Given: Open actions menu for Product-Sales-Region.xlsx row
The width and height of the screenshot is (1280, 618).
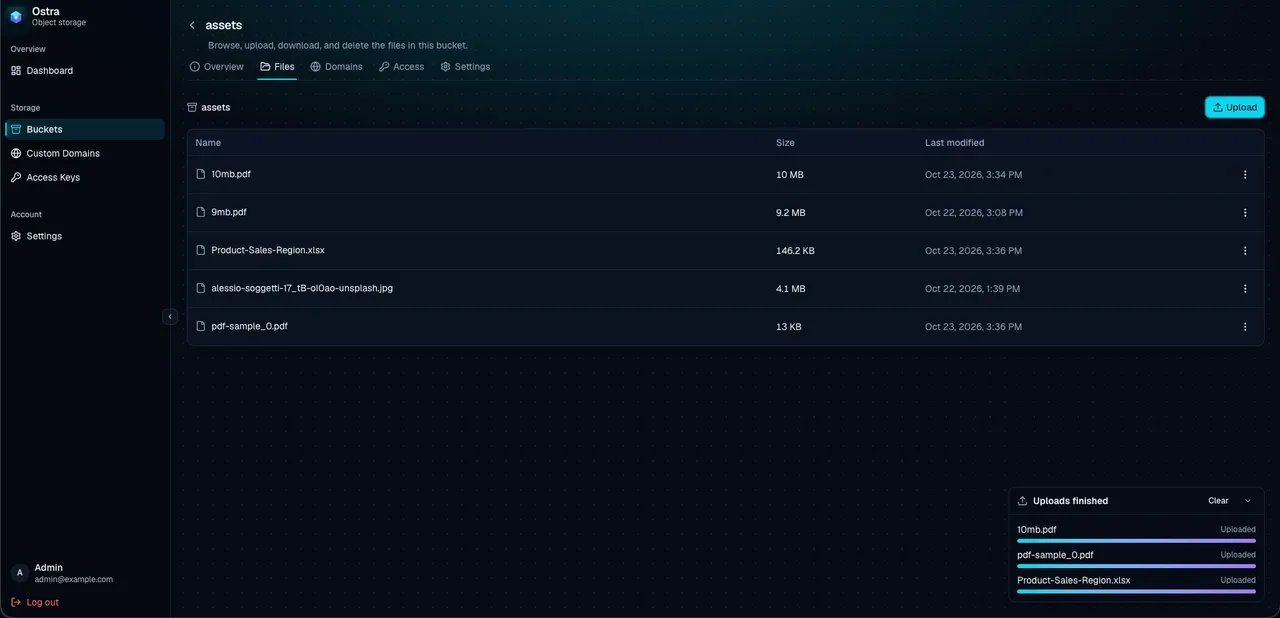Looking at the screenshot, I should [x=1245, y=250].
